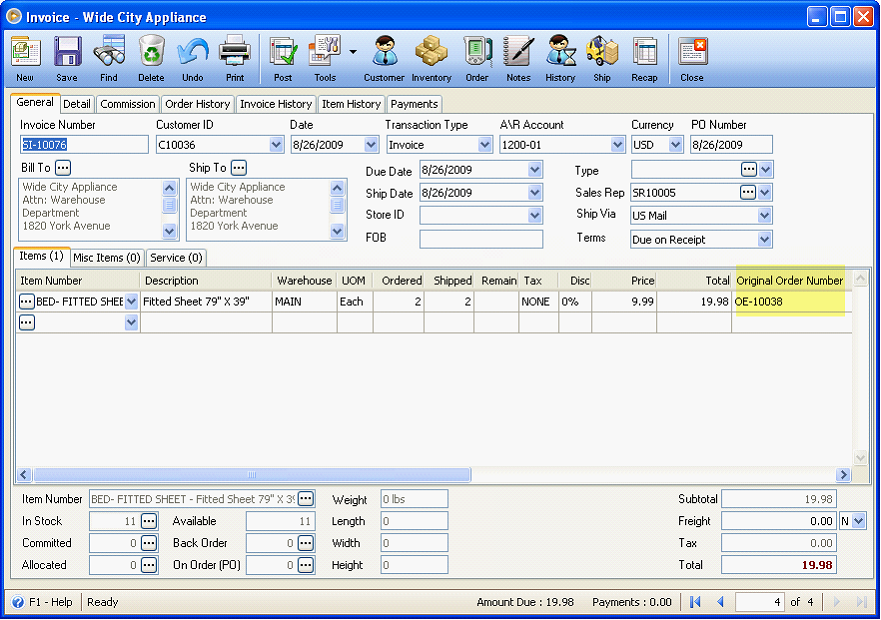Click the F1 - Help icon
This screenshot has width=881, height=620.
pos(18,602)
